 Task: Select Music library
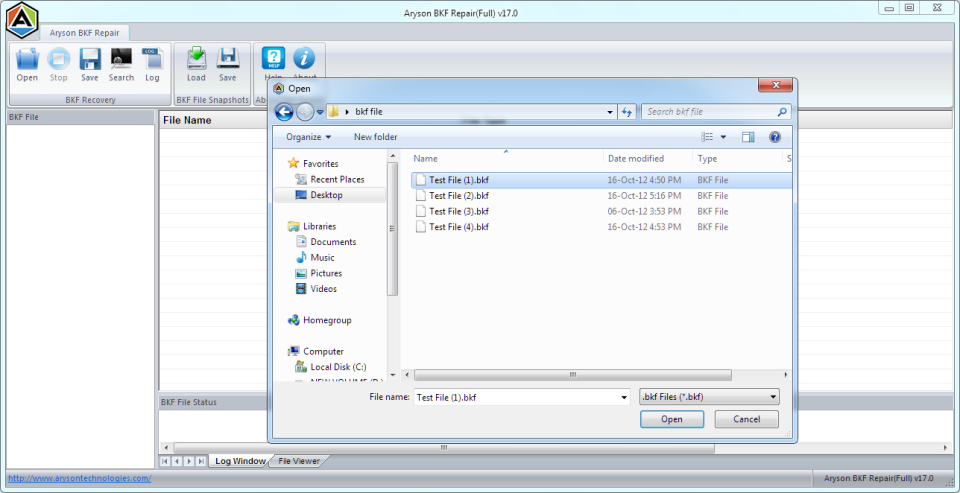click(x=315, y=258)
